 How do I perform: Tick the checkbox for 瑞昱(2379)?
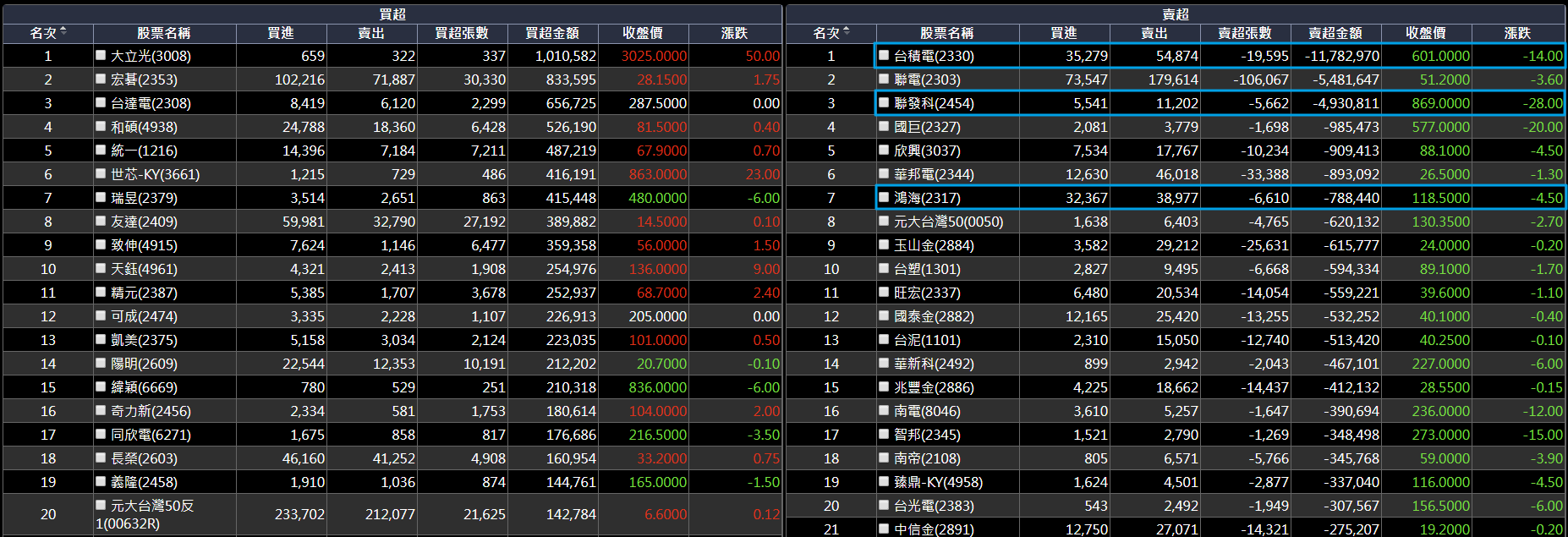[101, 197]
